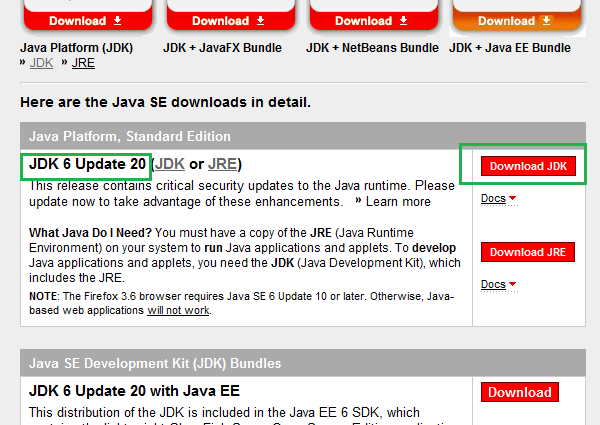Viewport: 600px width, 425px height.
Task: Click the 'JDK 6 Update 20 with Java EE' heading
Action: [134, 391]
